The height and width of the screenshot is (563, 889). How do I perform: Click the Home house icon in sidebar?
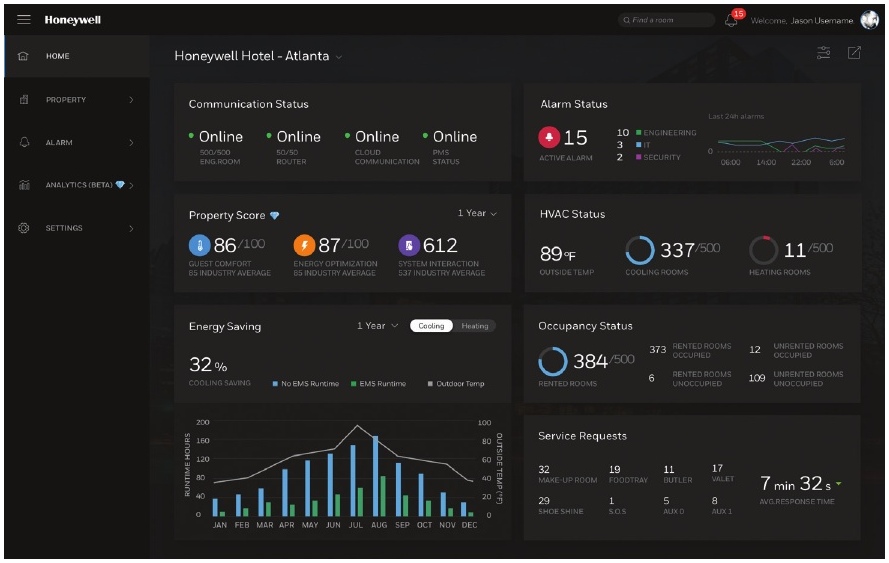[x=23, y=56]
